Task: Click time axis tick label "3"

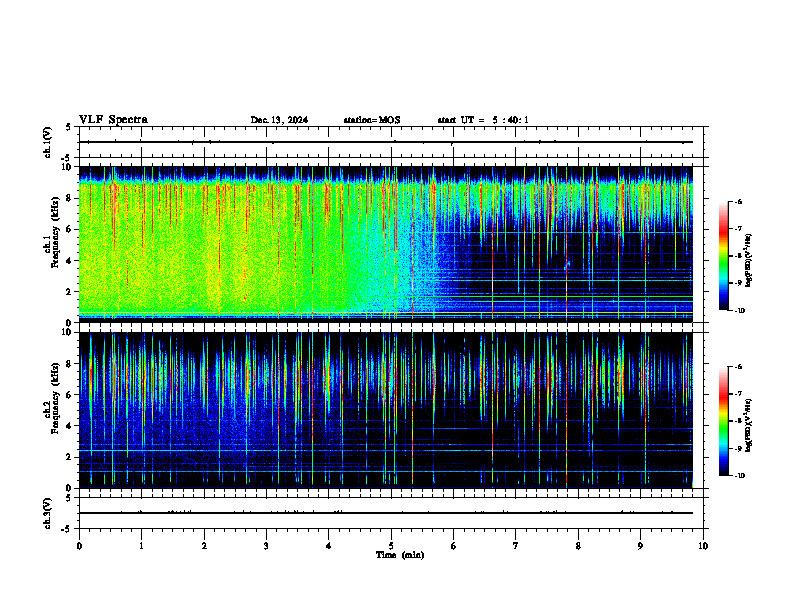Action: 266,546
